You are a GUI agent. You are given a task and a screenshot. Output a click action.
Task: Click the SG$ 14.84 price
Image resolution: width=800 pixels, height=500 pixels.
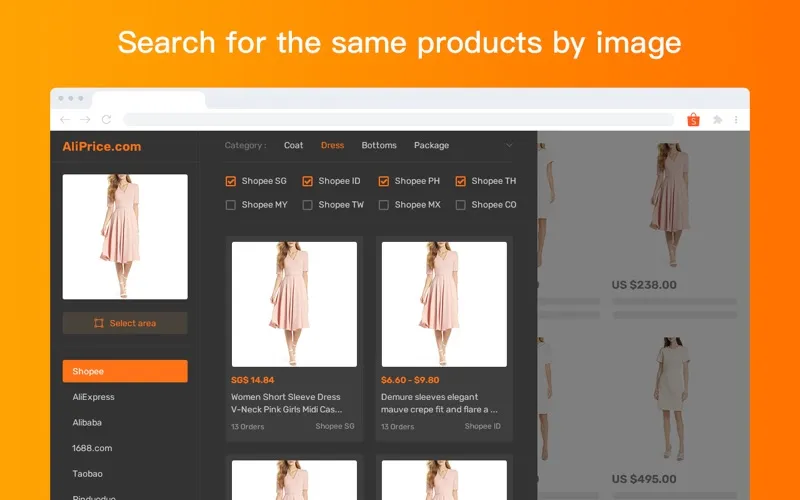253,380
